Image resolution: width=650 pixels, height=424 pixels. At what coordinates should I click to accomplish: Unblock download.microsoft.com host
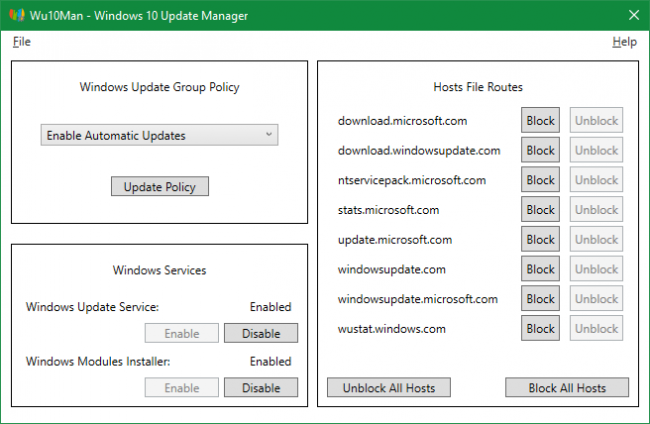596,121
